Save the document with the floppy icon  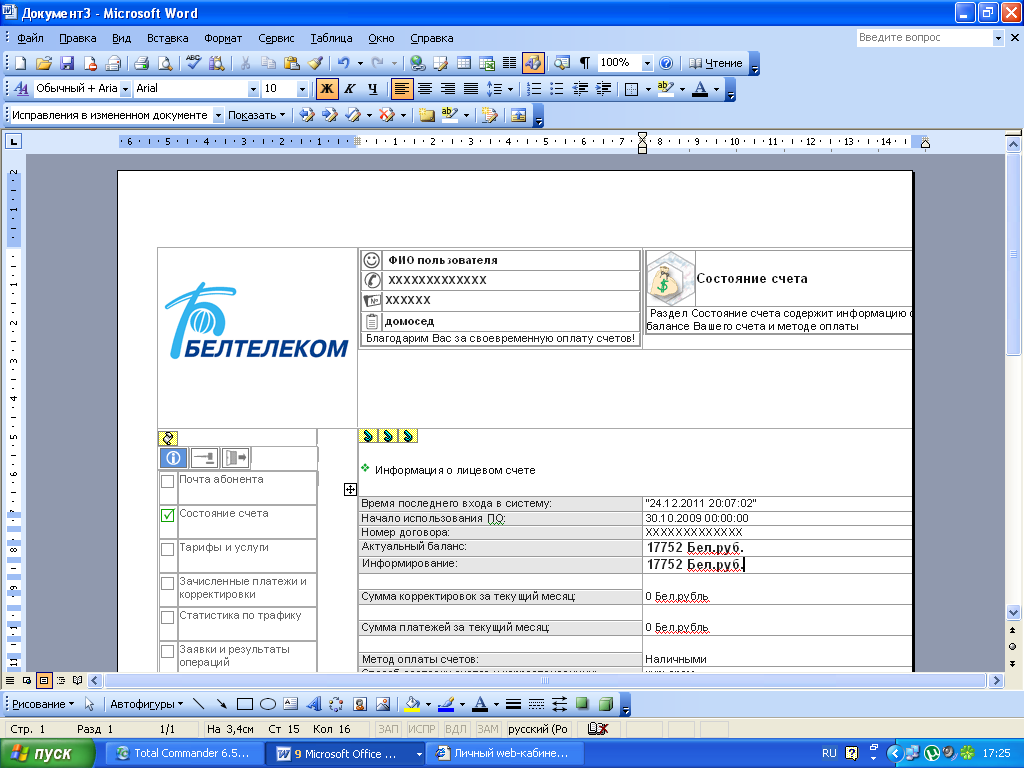pos(67,63)
